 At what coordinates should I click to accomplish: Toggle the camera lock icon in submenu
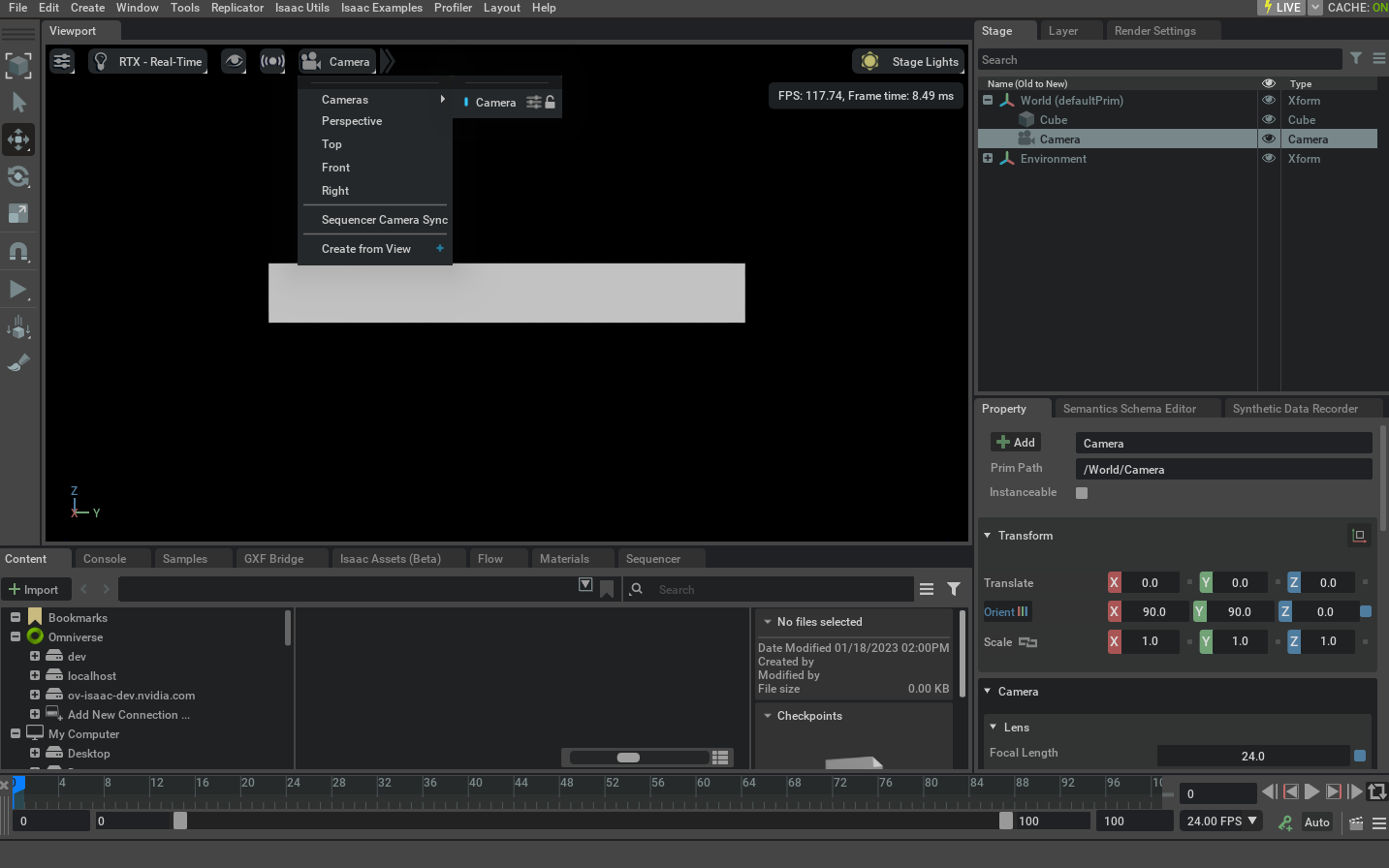click(550, 102)
